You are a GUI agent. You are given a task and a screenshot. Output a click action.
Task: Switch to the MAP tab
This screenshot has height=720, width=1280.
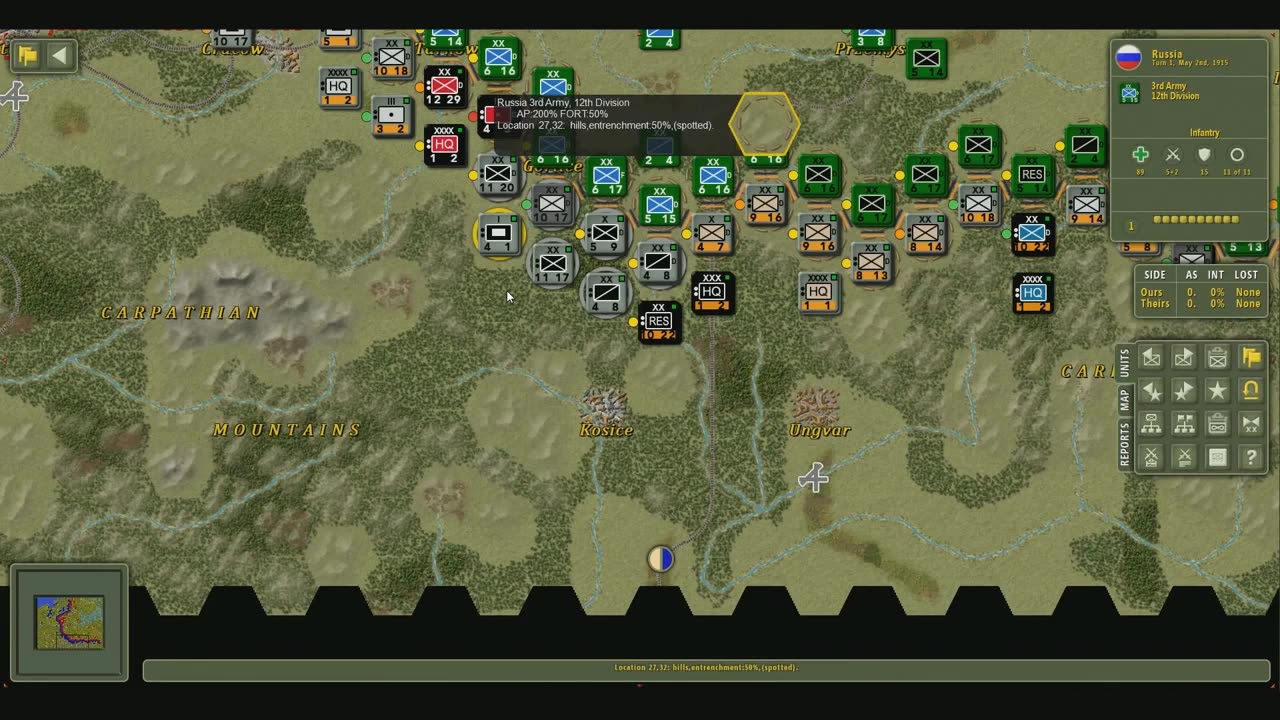point(1124,399)
